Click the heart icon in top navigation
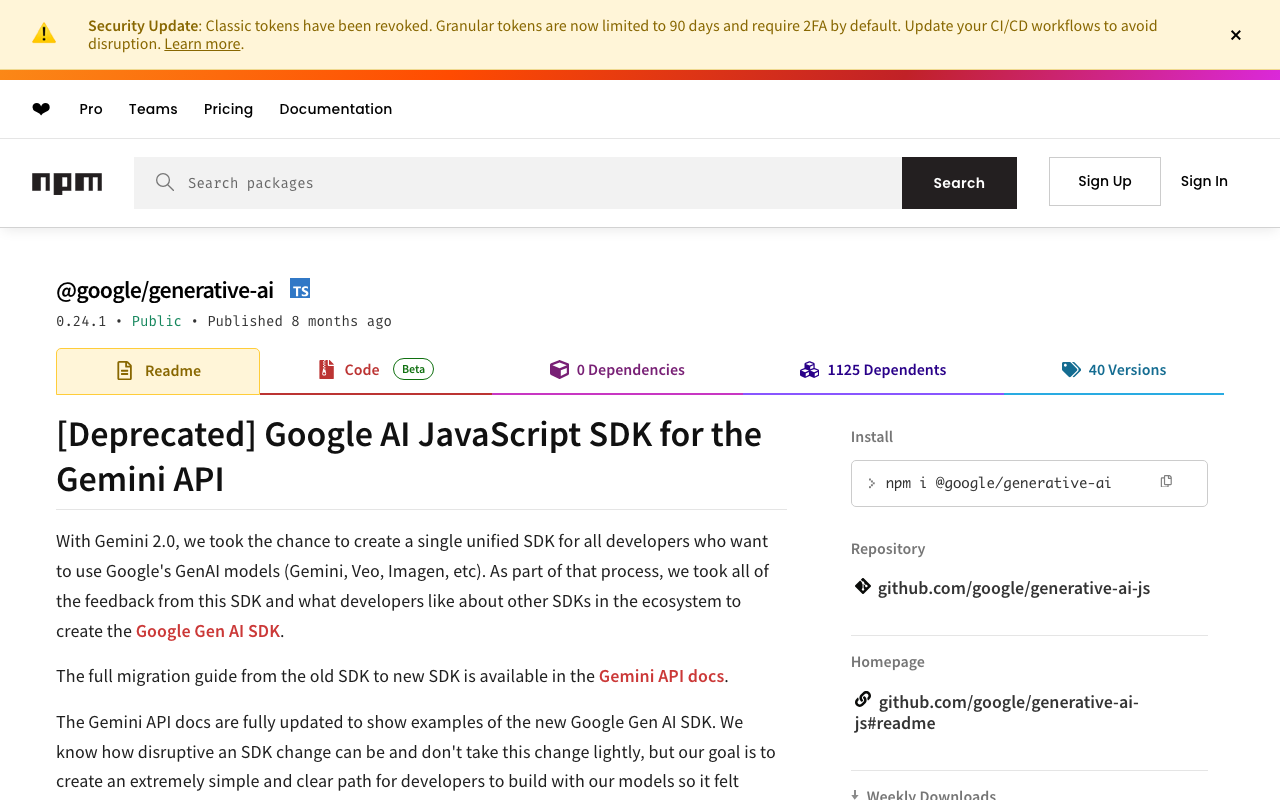1280x800 pixels. (x=41, y=109)
